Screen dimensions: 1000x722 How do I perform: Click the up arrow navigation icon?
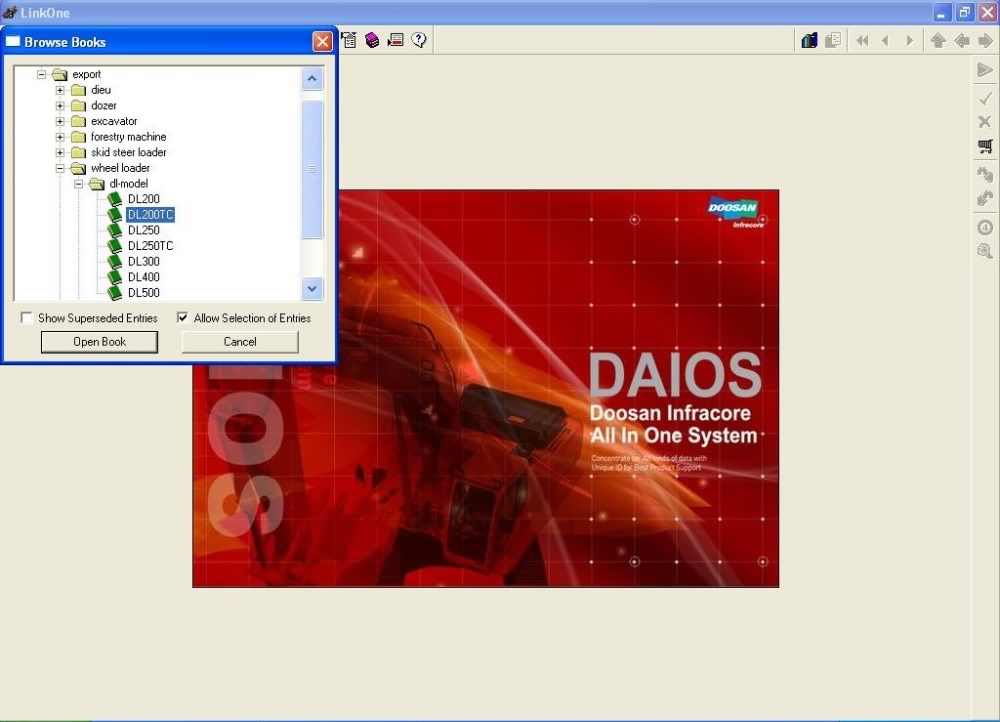(x=938, y=41)
